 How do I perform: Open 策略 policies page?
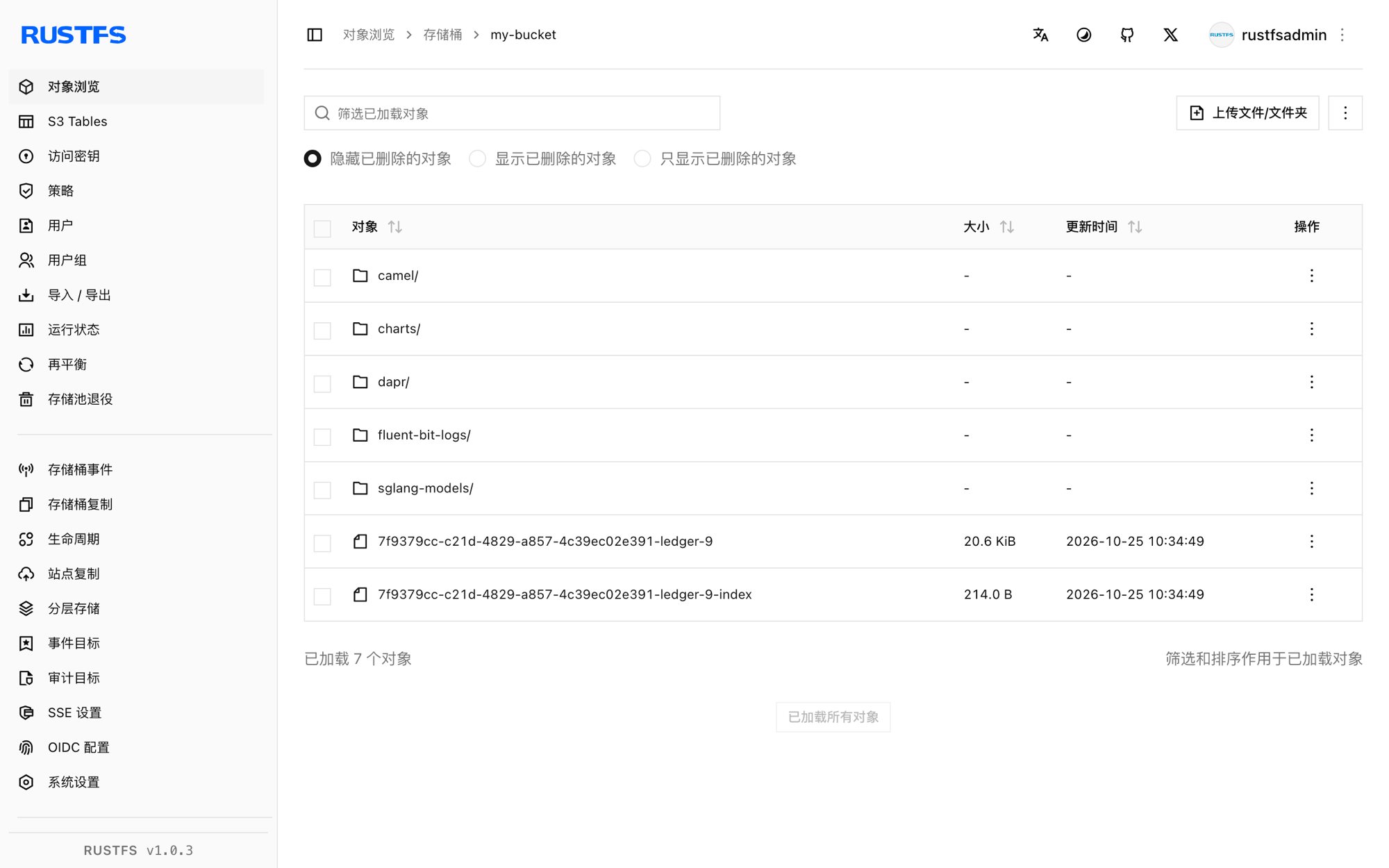click(136, 191)
